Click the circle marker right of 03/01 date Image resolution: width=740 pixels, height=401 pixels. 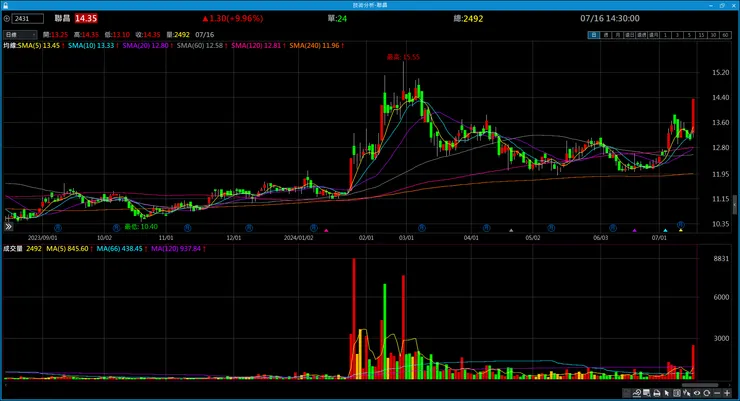[421, 228]
